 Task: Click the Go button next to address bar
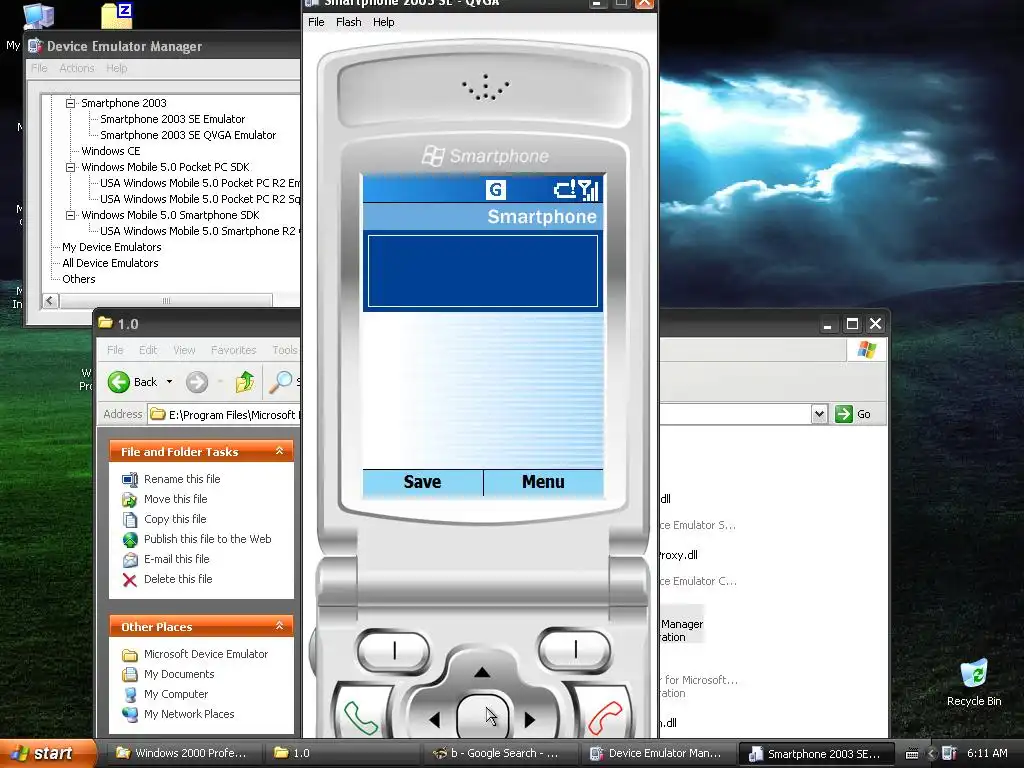(x=854, y=414)
